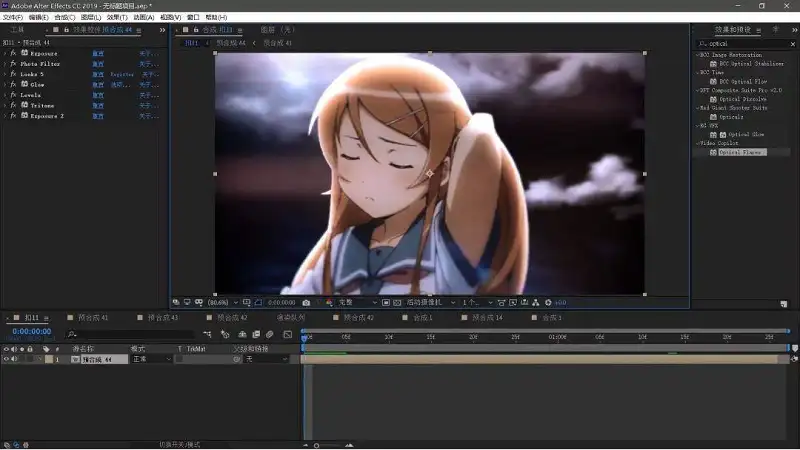Toggle the fx switch for the Levels effect
Screen dimensions: 800x450
[13, 95]
